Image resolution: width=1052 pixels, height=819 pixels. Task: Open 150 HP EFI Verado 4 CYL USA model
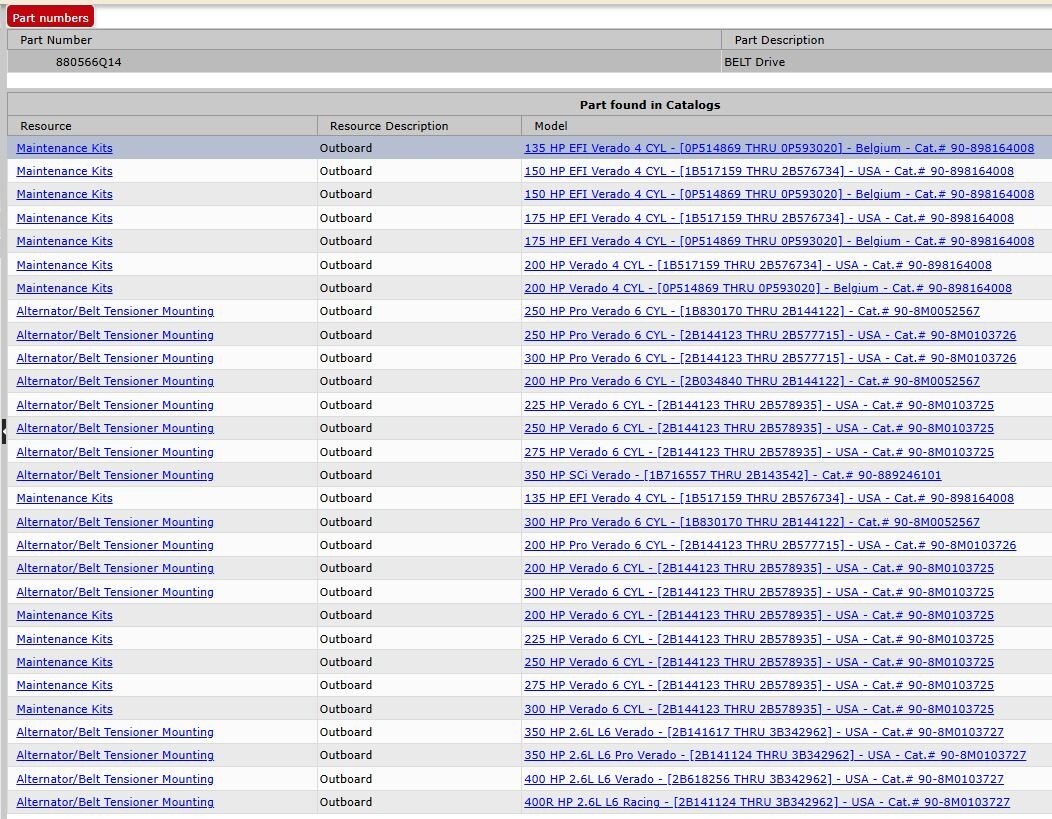tap(769, 170)
